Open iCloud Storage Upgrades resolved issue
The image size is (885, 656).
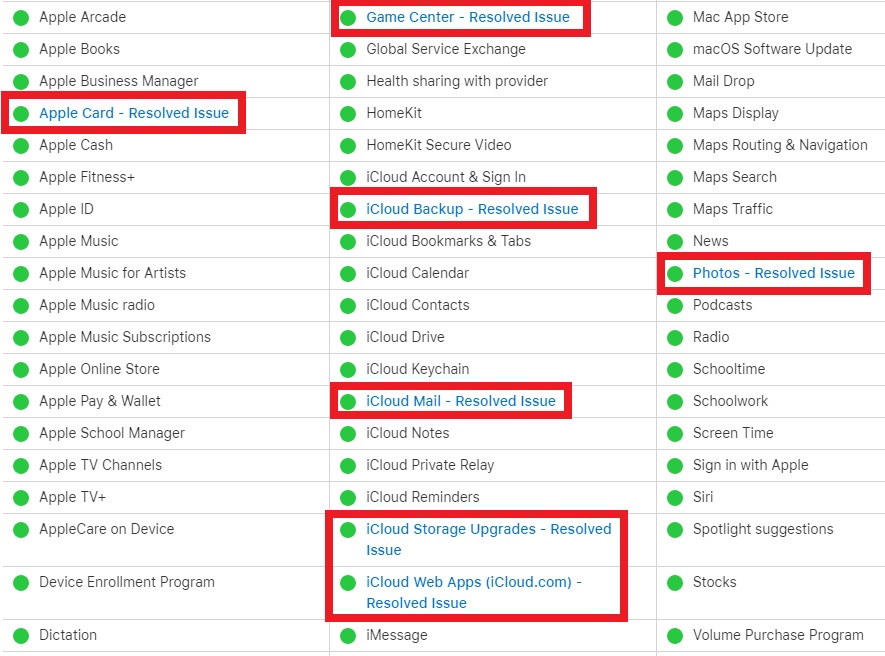point(489,540)
